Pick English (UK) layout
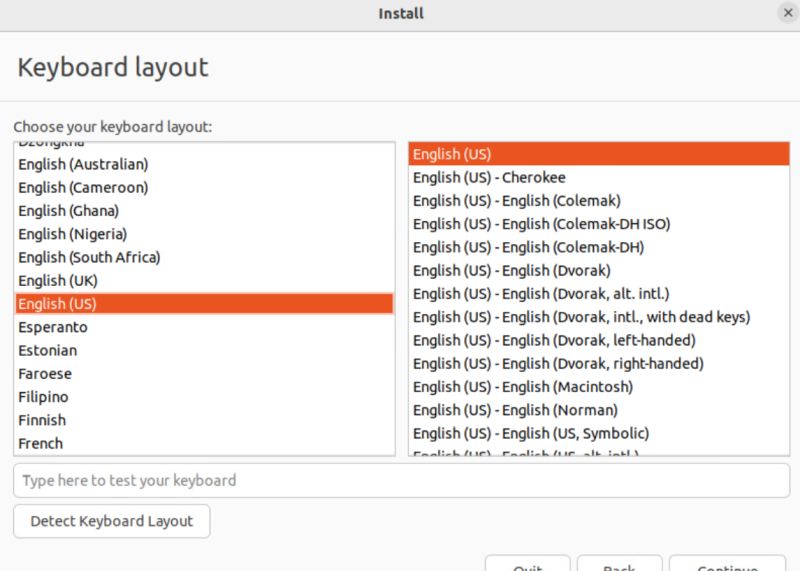Viewport: 800px width, 571px height. click(204, 281)
